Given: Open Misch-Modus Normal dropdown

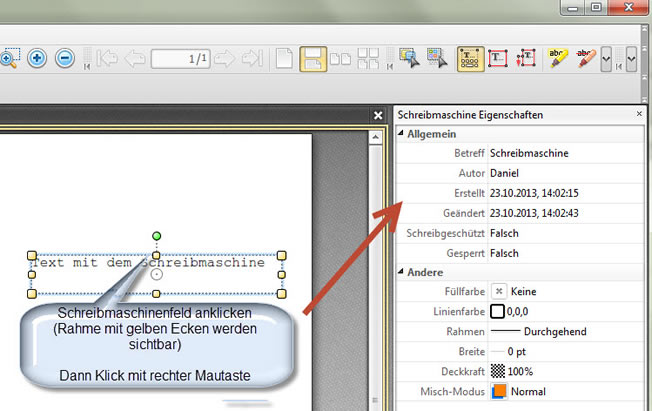Looking at the screenshot, I should [x=566, y=391].
